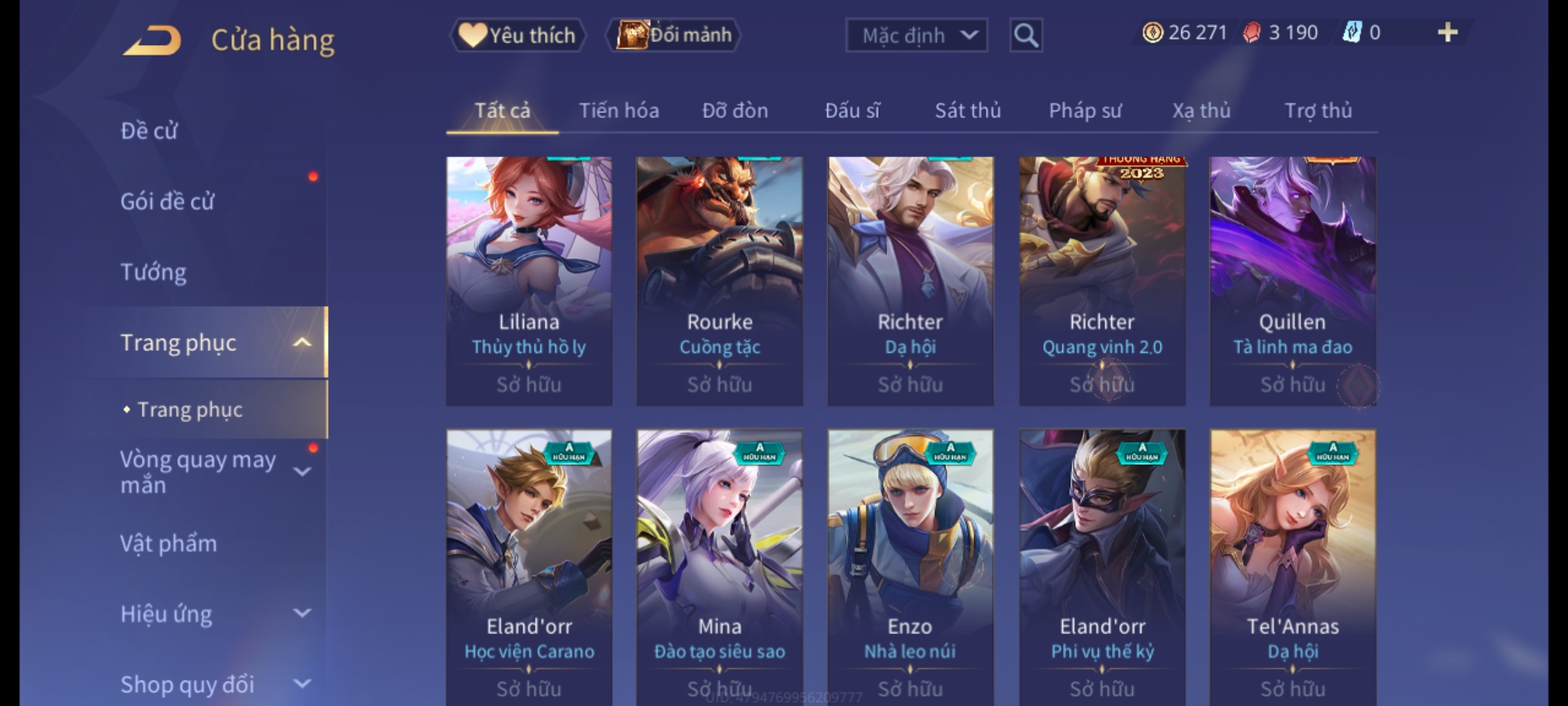Tap the gold coin balance icon

(x=1152, y=33)
